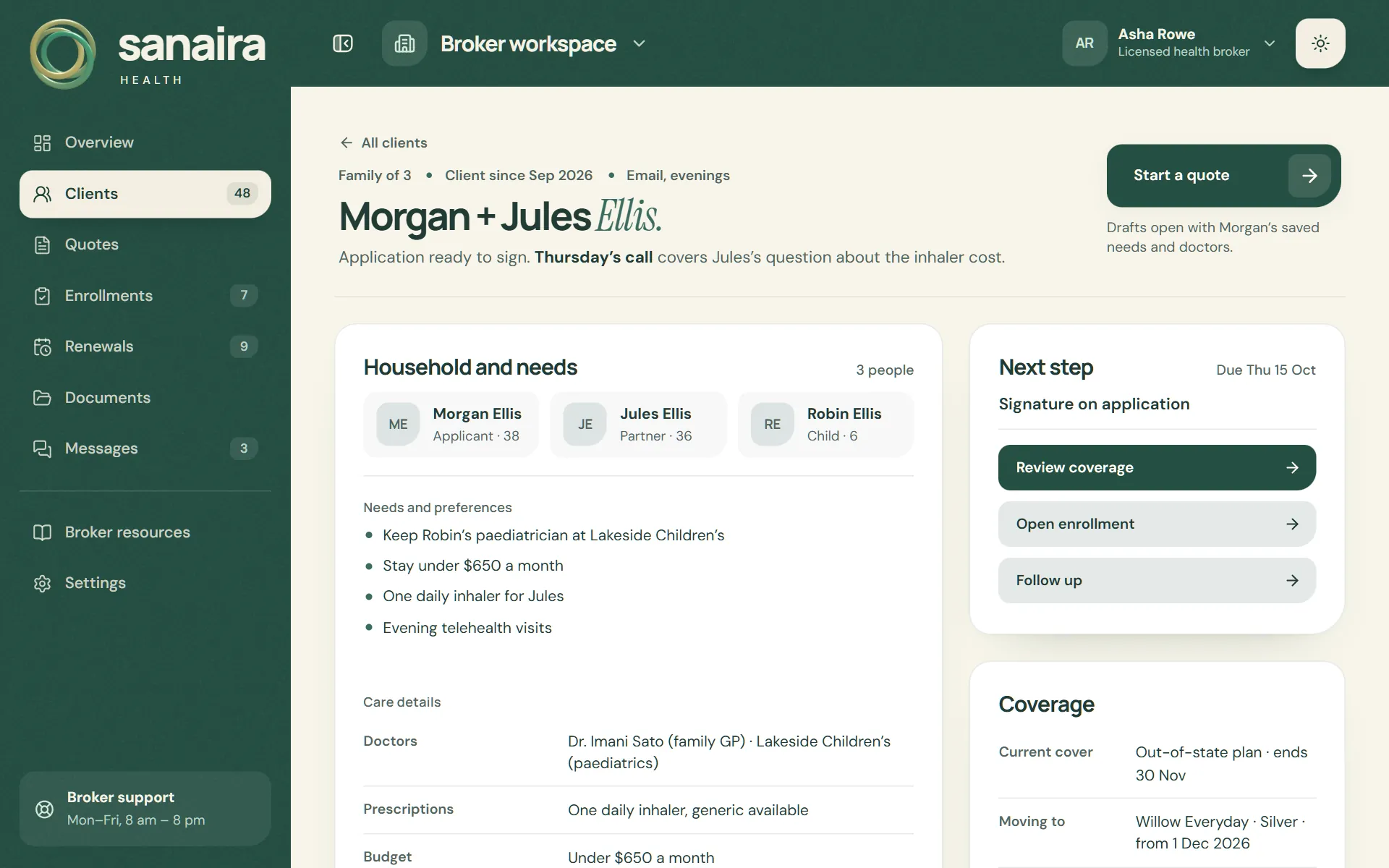Click the 'Thursday's call' bold text
This screenshot has width=1389, height=868.
[x=593, y=257]
